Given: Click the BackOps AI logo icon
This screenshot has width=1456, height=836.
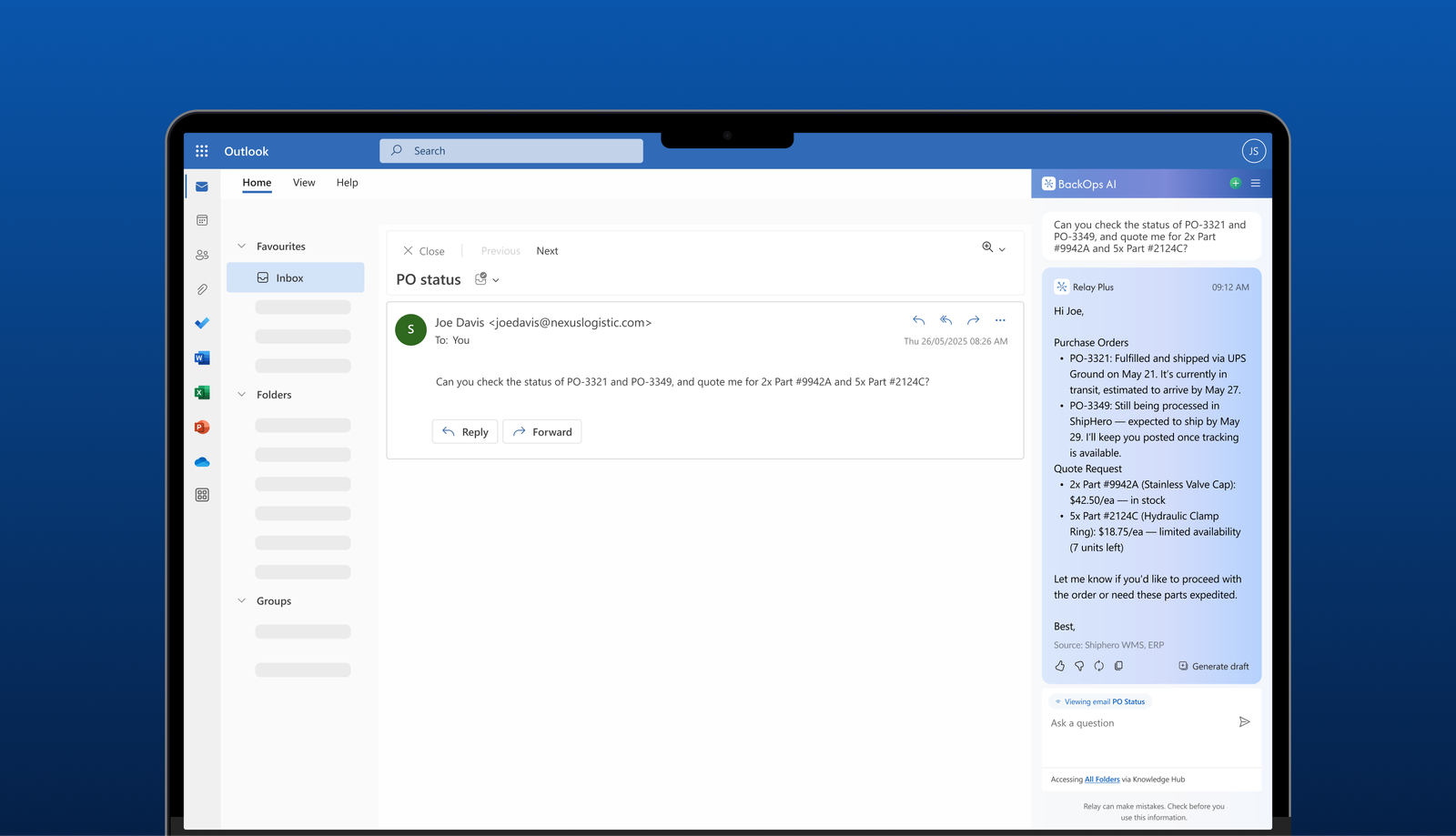Looking at the screenshot, I should 1048,184.
